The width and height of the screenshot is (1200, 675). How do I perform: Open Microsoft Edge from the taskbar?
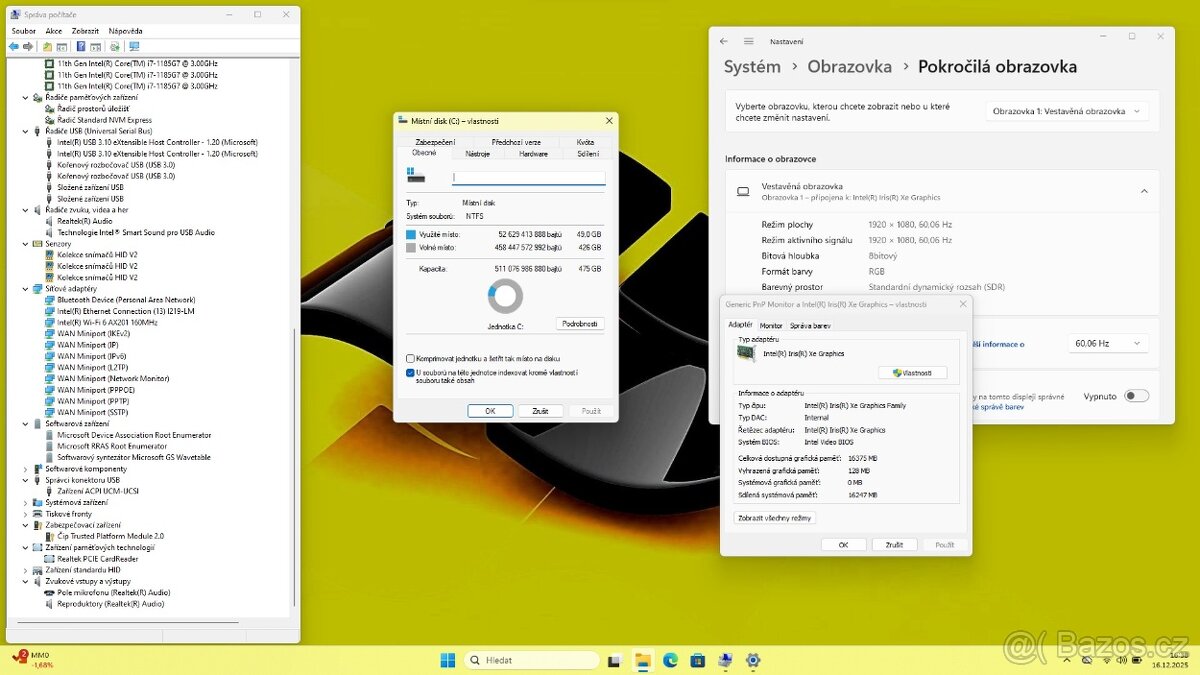(669, 660)
